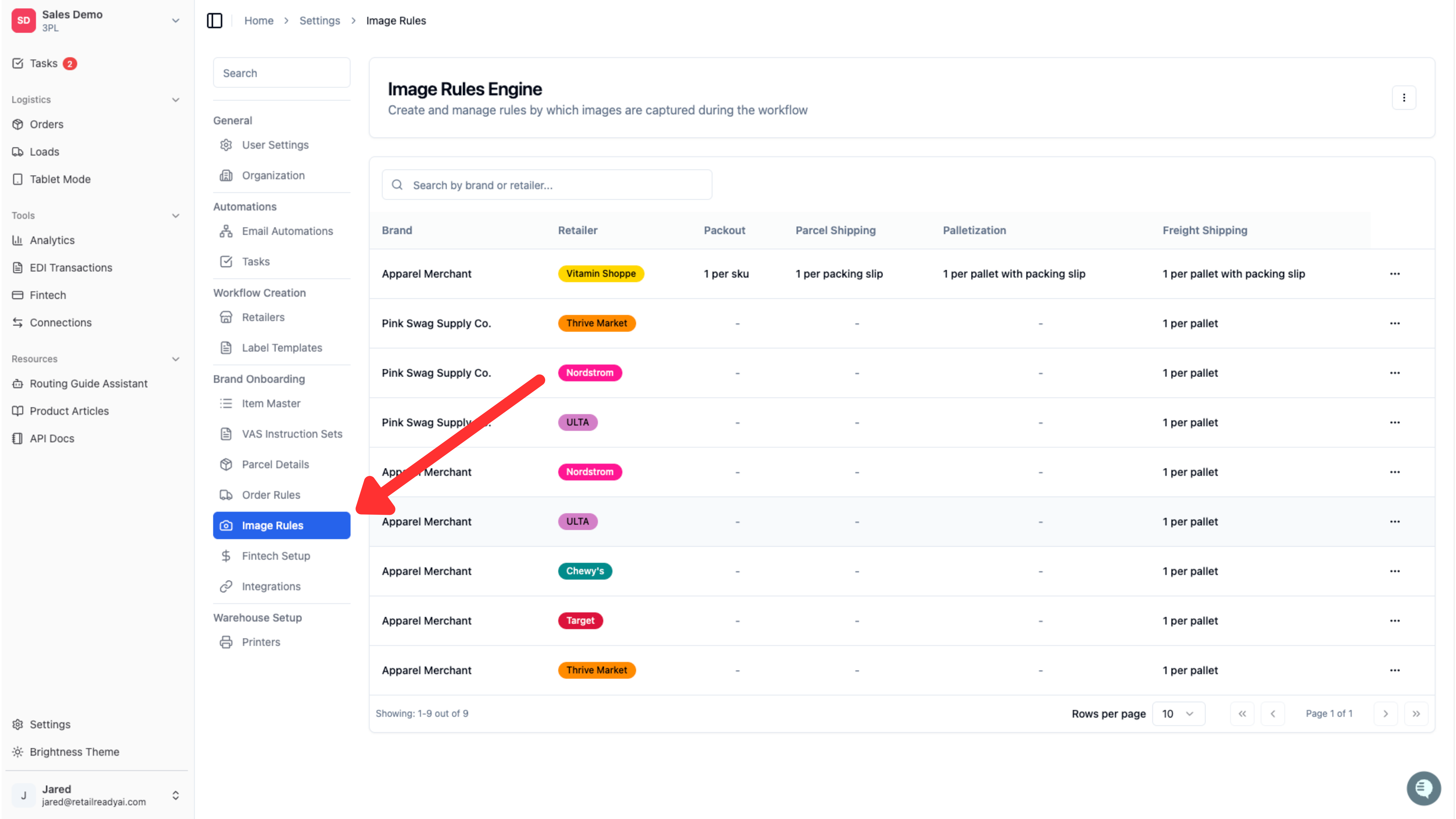Open row actions for Chewy's rule
This screenshot has height=819, width=1456.
click(1395, 571)
